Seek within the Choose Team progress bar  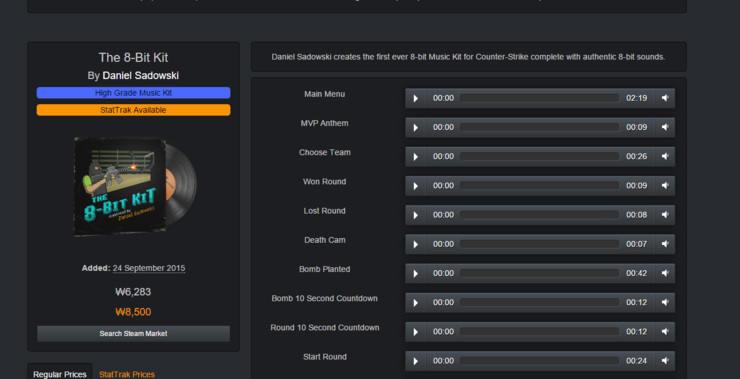coord(539,157)
